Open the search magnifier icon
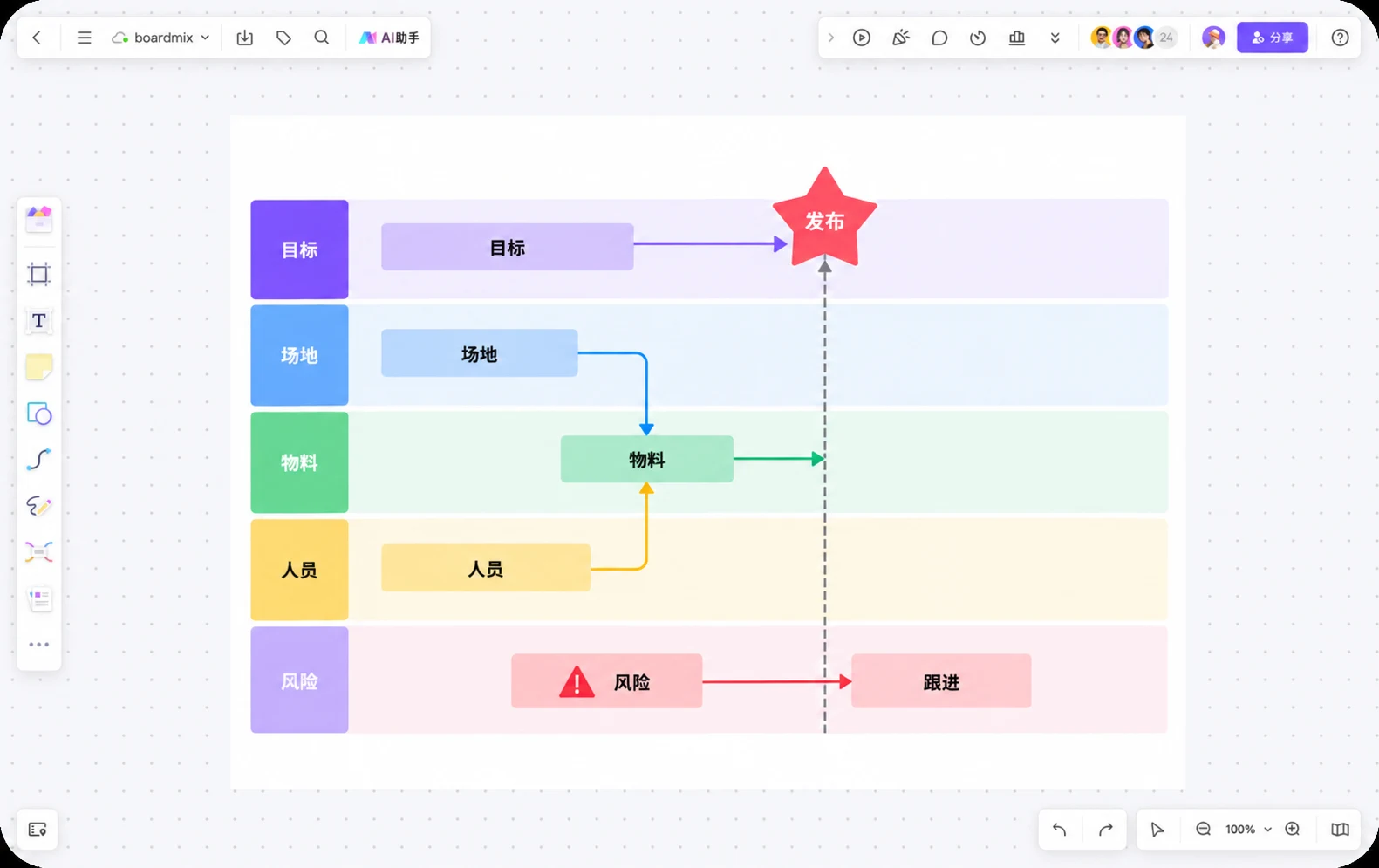This screenshot has height=868, width=1379. (322, 38)
